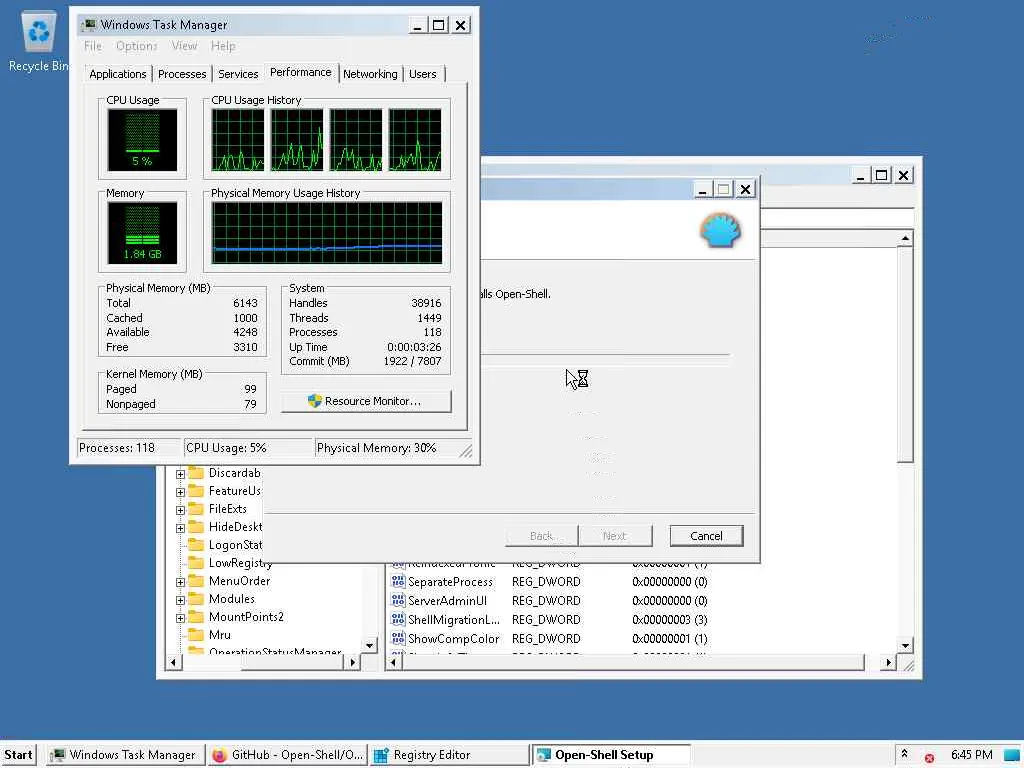Click the 6:45 PM clock
This screenshot has height=768, width=1024.
click(972, 755)
